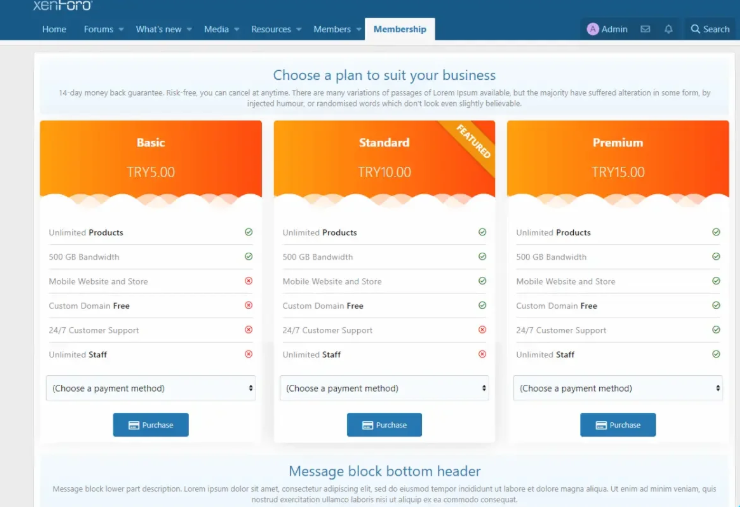The image size is (740, 507).
Task: Go to the Home tab
Action: 54,29
